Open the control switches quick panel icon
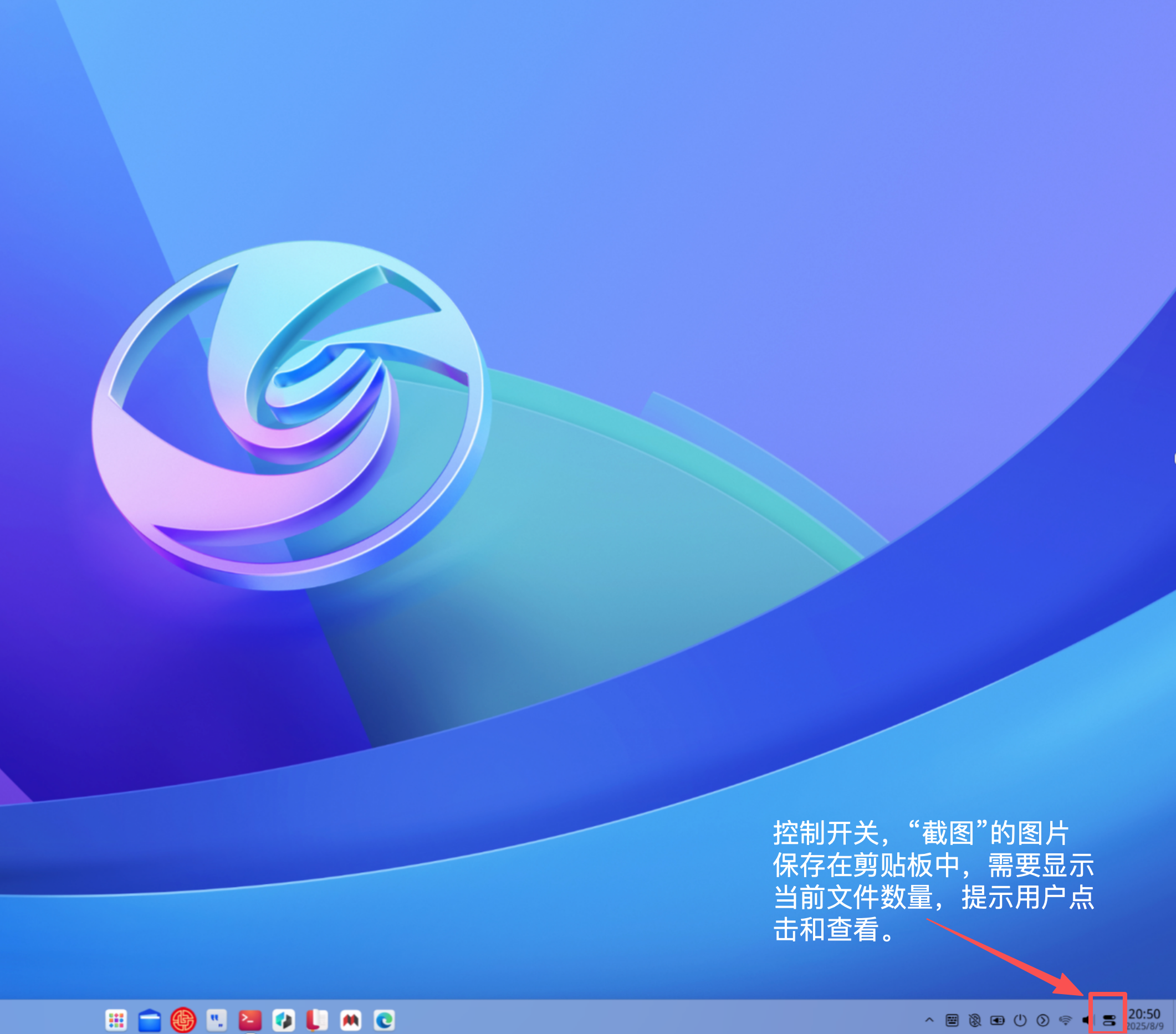The height and width of the screenshot is (1034, 1176). (x=1109, y=1020)
